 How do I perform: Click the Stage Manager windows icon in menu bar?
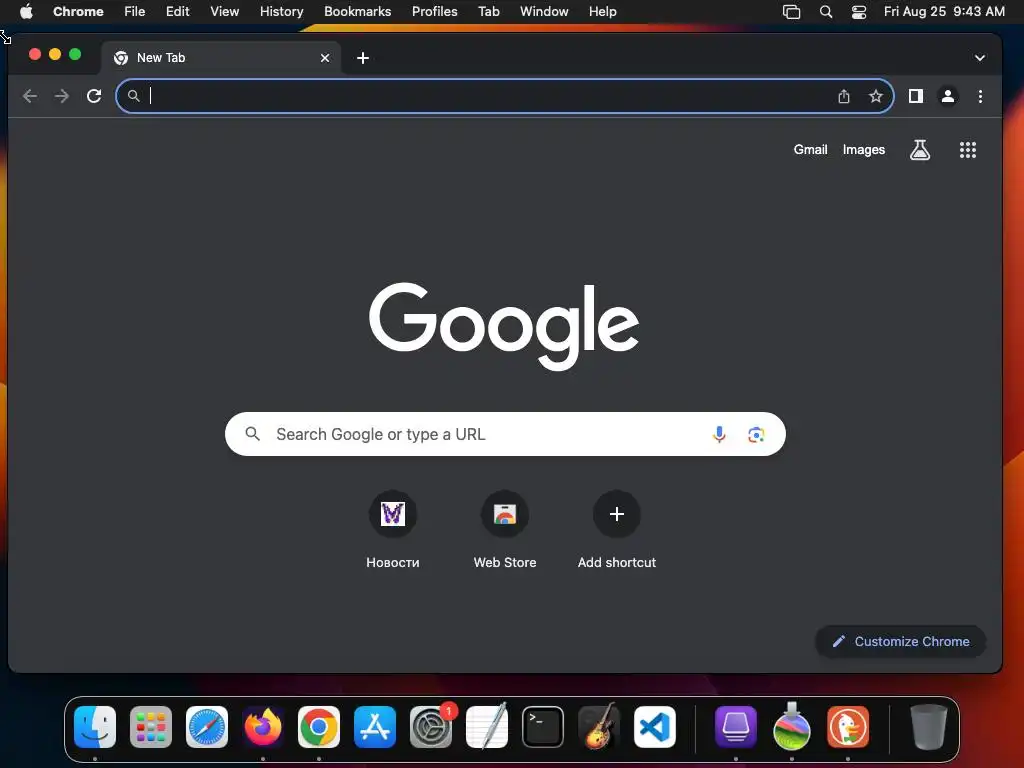pos(792,12)
